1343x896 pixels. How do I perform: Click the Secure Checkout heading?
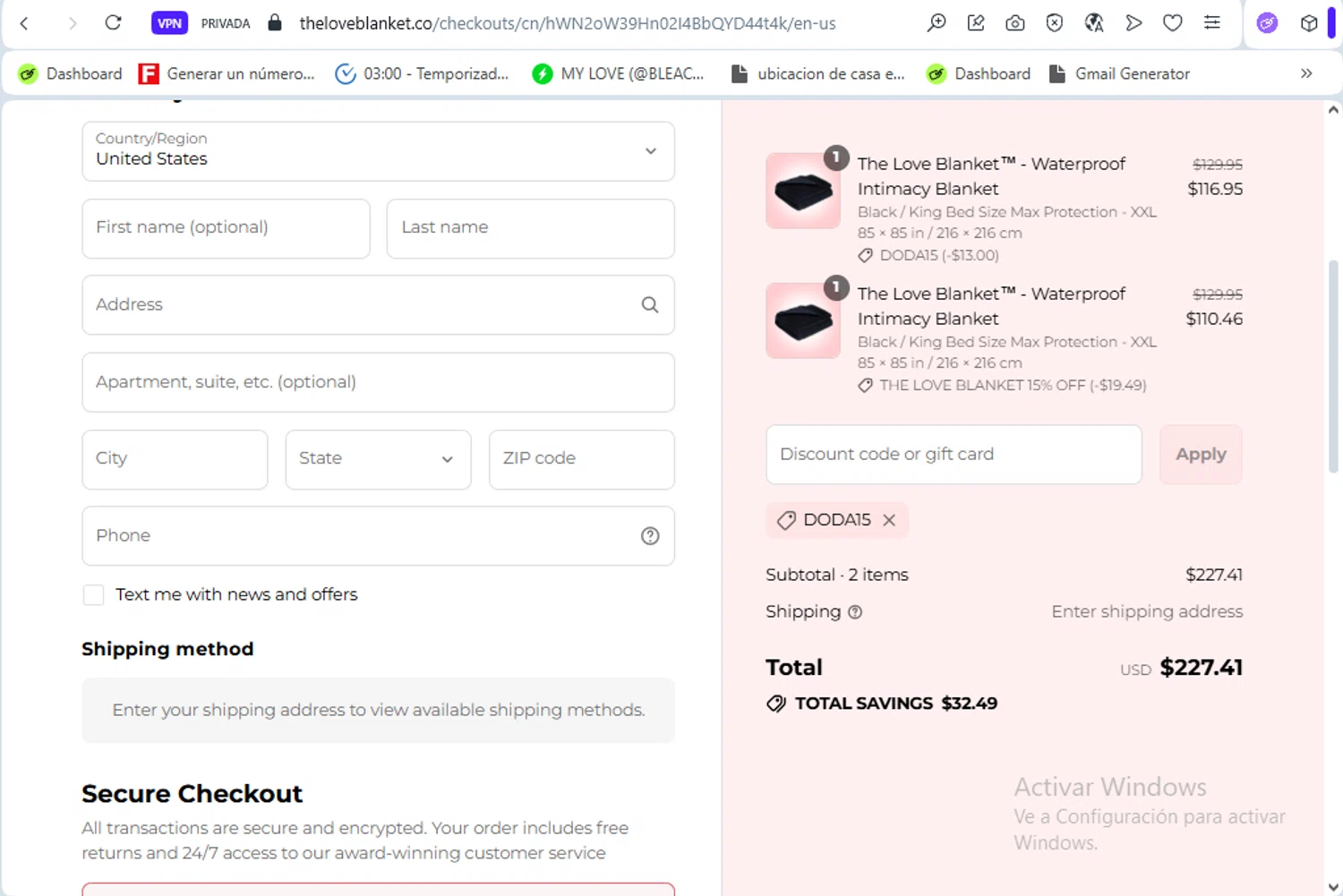192,794
